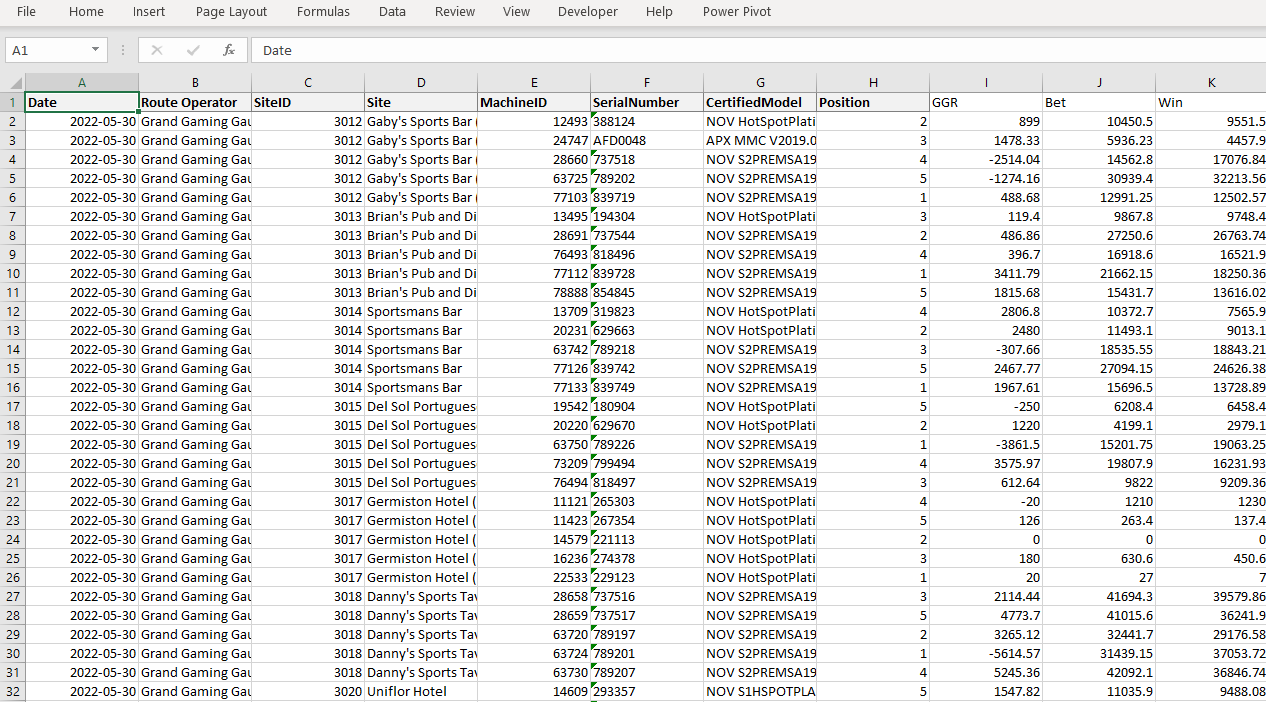
Task: Switch to the Insert tab
Action: tap(149, 12)
